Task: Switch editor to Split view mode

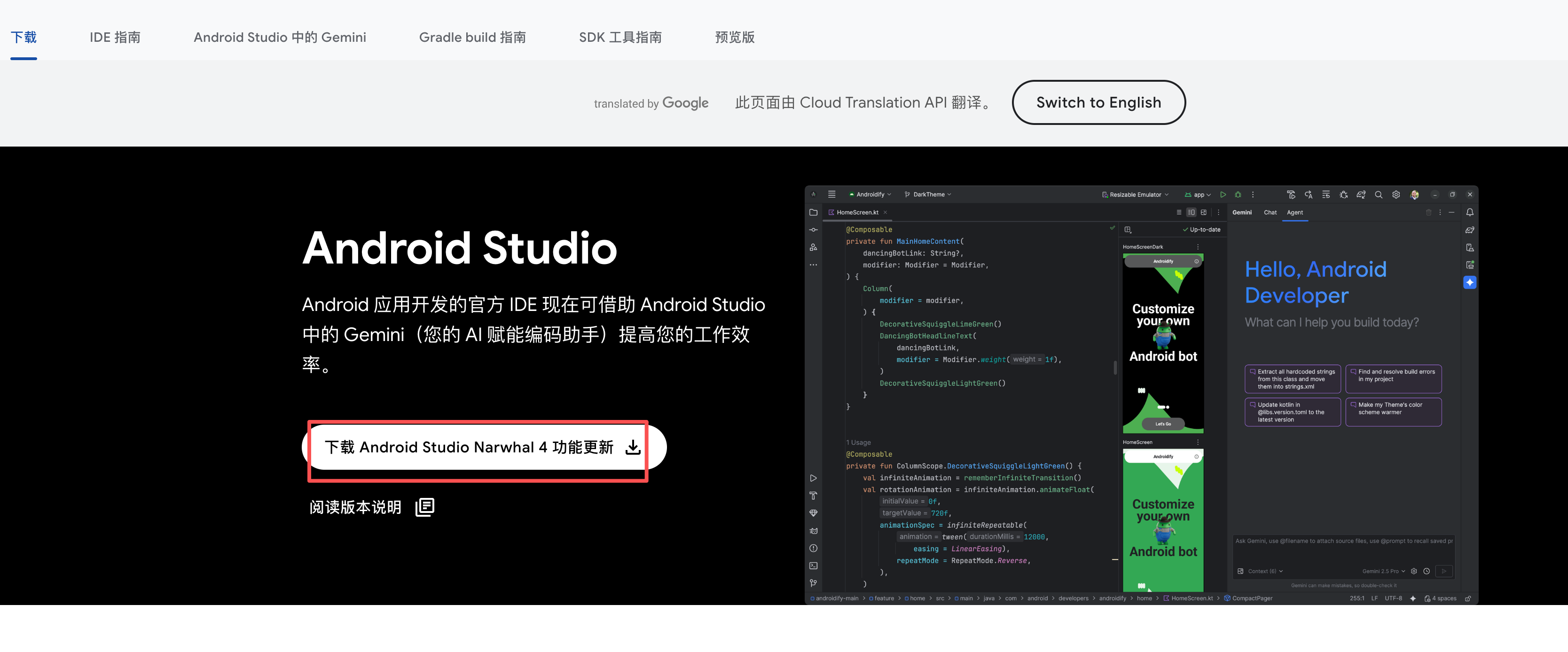Action: pyautogui.click(x=1191, y=212)
